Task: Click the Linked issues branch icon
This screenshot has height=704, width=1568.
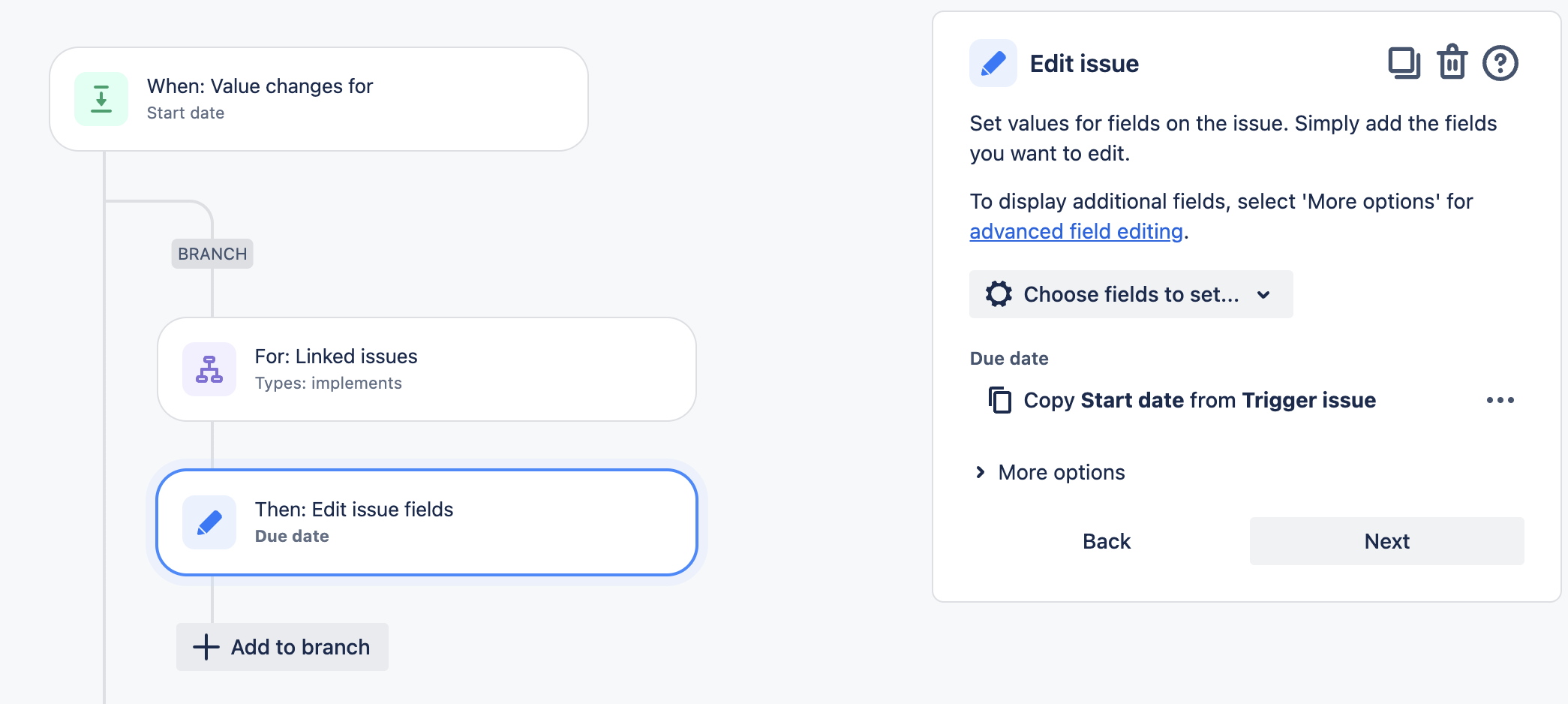Action: click(209, 369)
